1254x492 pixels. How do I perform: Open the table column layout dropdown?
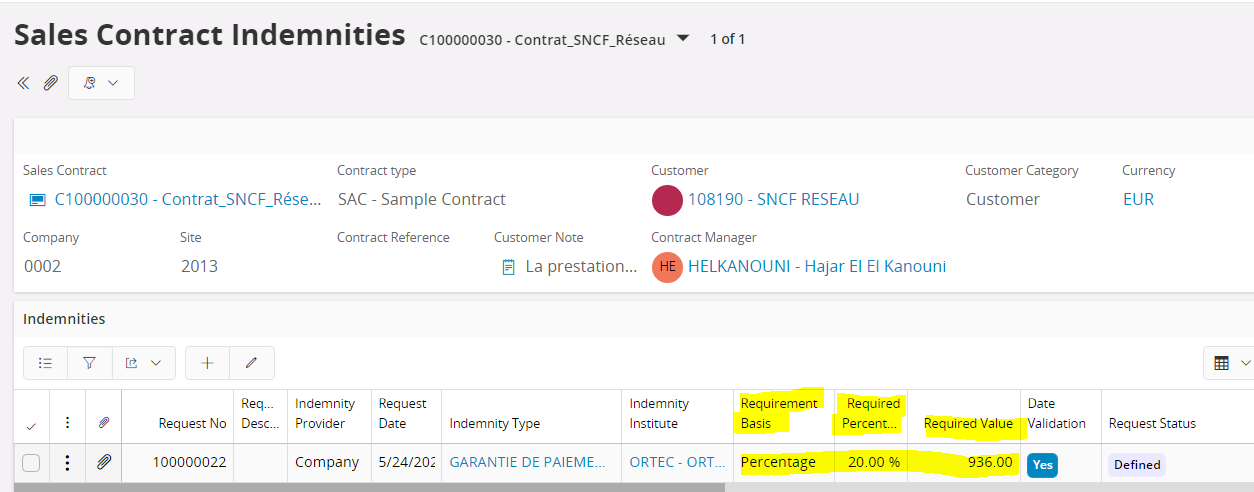(1229, 363)
